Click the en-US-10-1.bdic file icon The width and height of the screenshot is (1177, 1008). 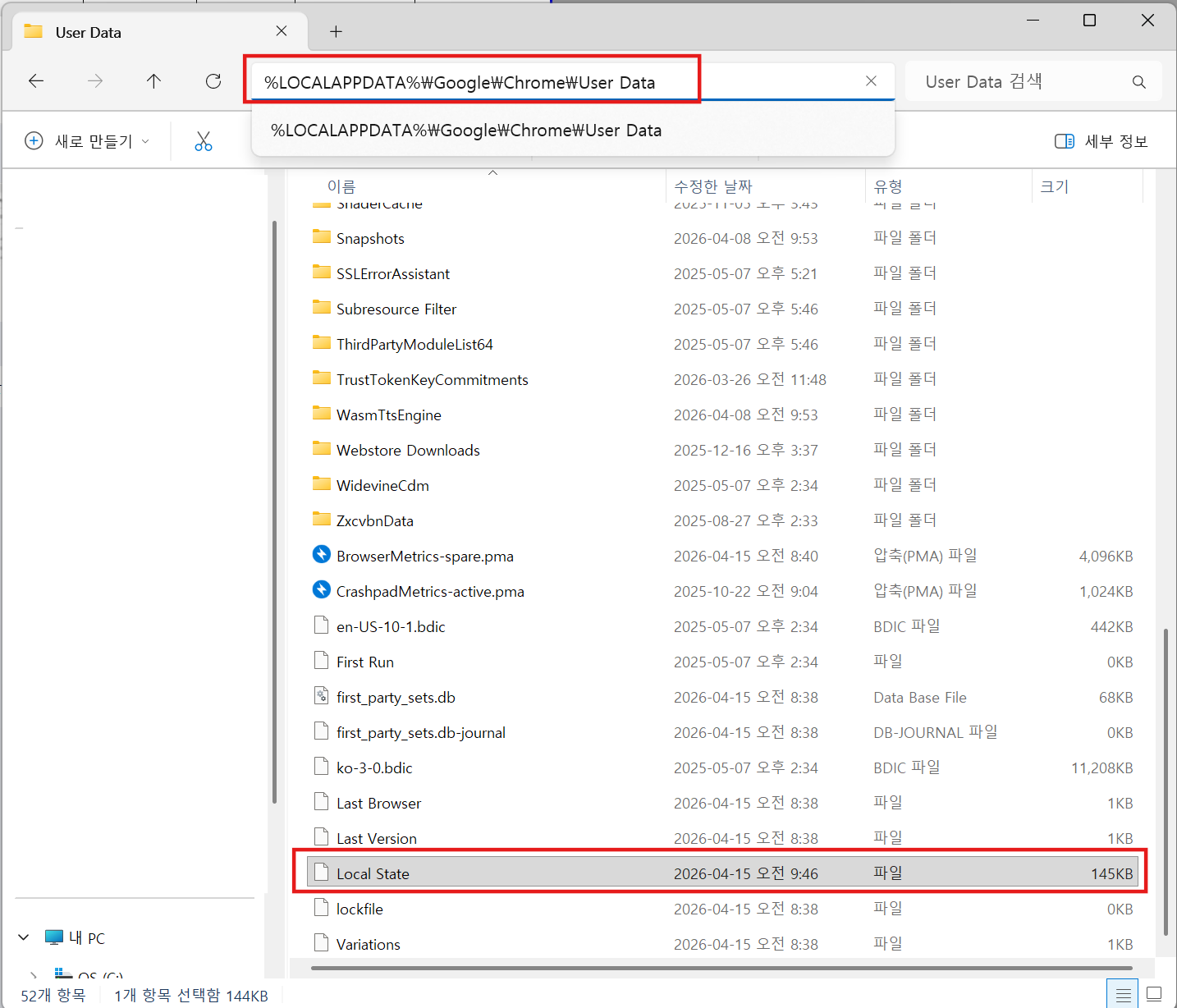[322, 625]
